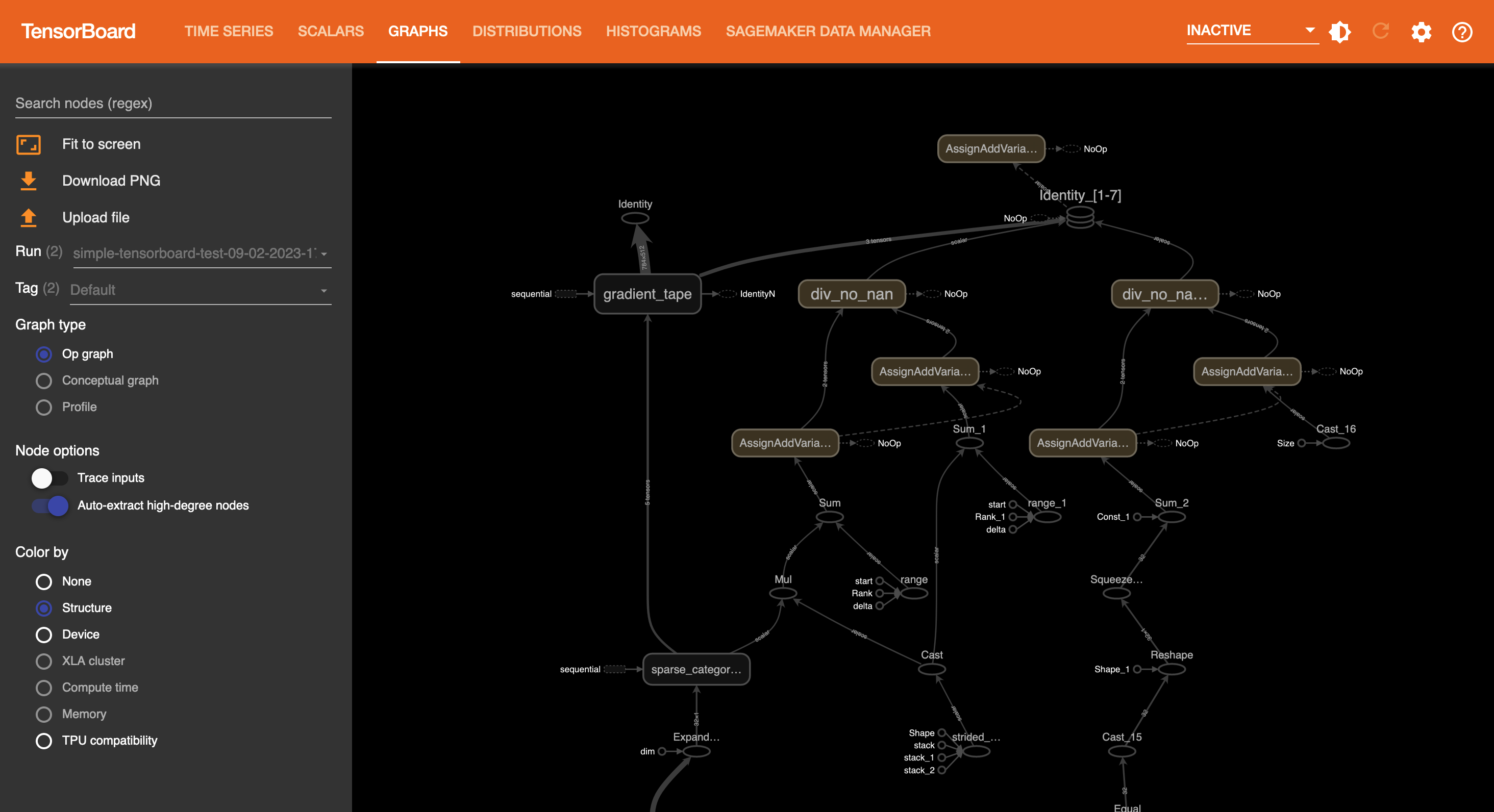Click the settings gear icon
Screen dimensions: 1494x812
pyautogui.click(x=1421, y=30)
